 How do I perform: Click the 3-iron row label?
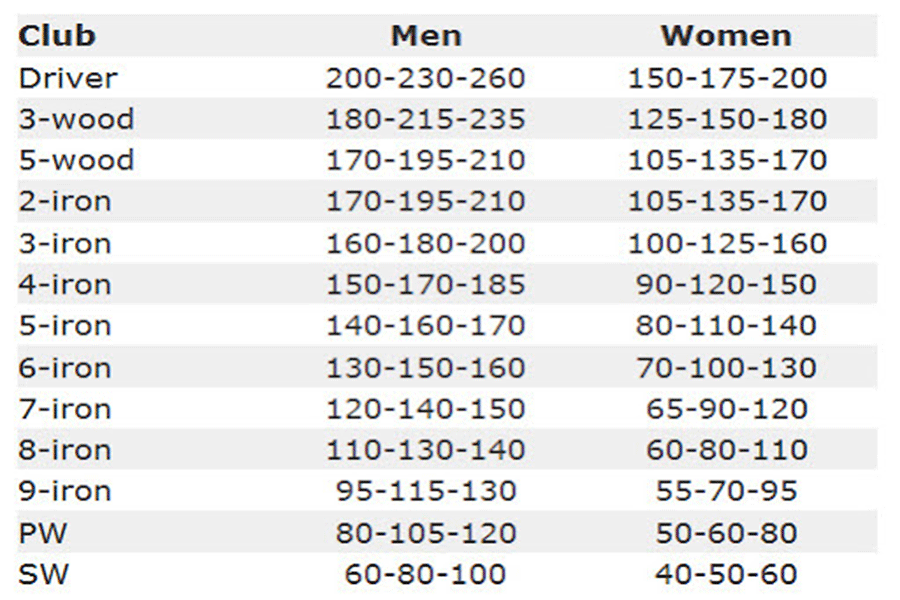(x=65, y=243)
